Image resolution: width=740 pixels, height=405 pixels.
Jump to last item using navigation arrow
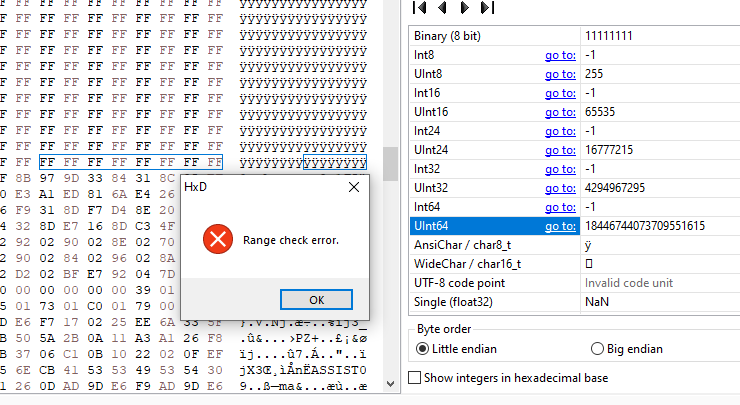pyautogui.click(x=488, y=8)
